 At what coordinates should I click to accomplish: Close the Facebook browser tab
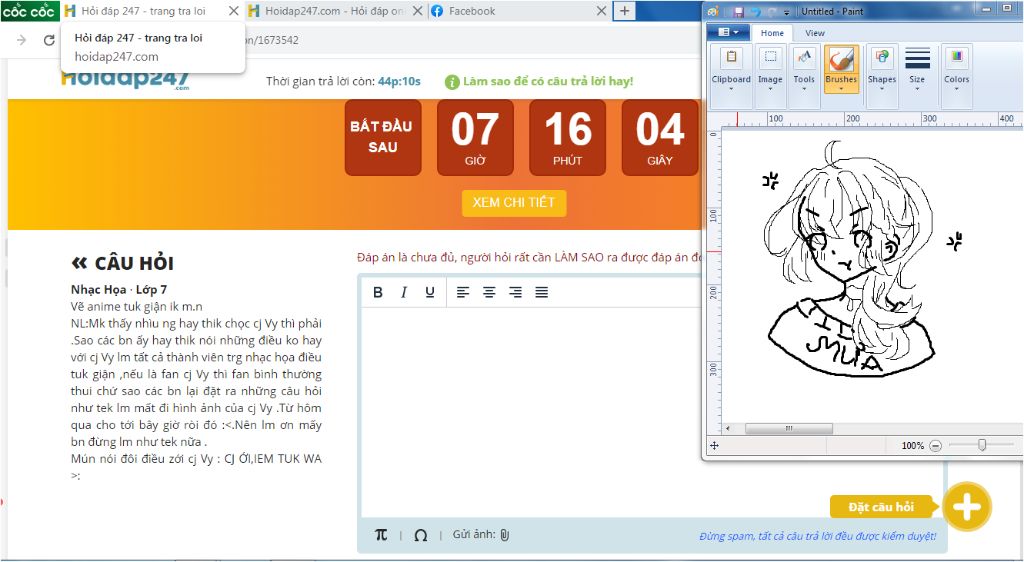(x=601, y=11)
